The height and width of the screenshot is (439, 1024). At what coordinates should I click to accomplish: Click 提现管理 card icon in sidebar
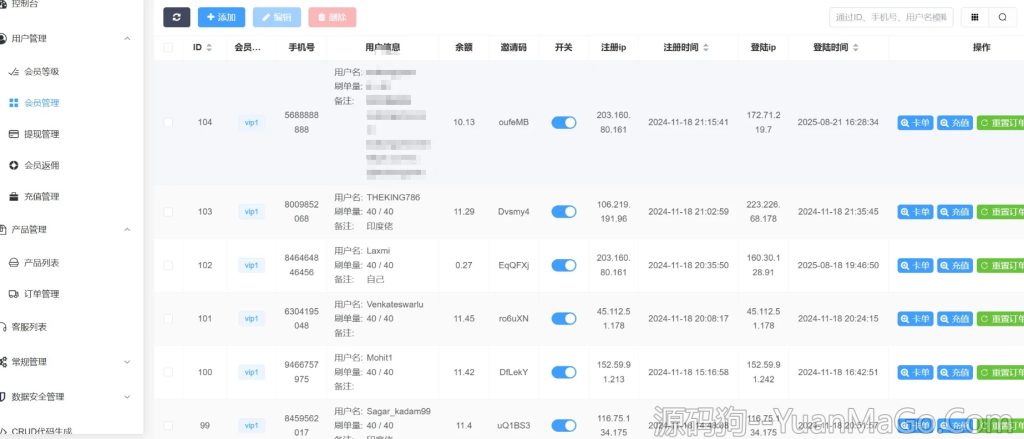pyautogui.click(x=13, y=135)
